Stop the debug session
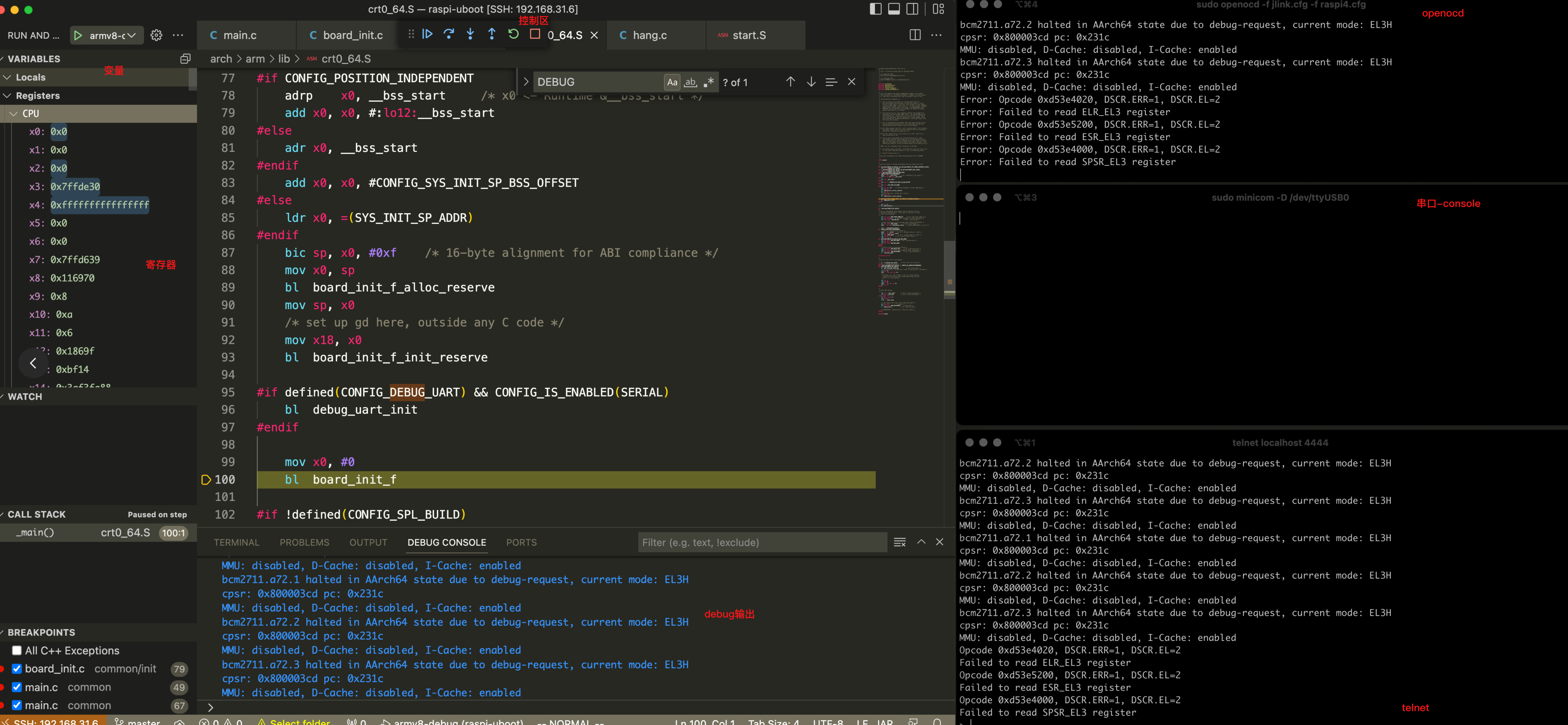Image resolution: width=1568 pixels, height=725 pixels. pyautogui.click(x=535, y=34)
